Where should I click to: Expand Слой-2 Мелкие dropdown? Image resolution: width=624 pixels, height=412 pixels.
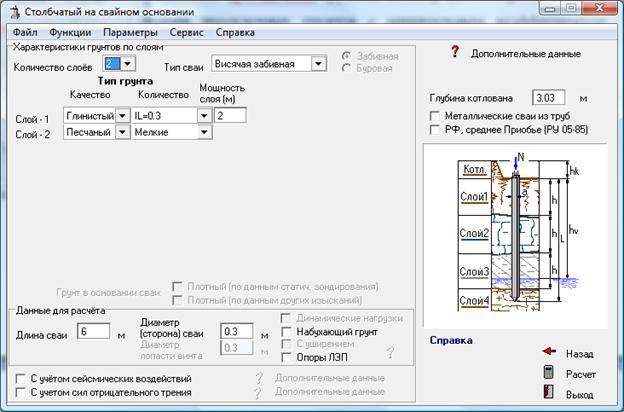coord(204,133)
